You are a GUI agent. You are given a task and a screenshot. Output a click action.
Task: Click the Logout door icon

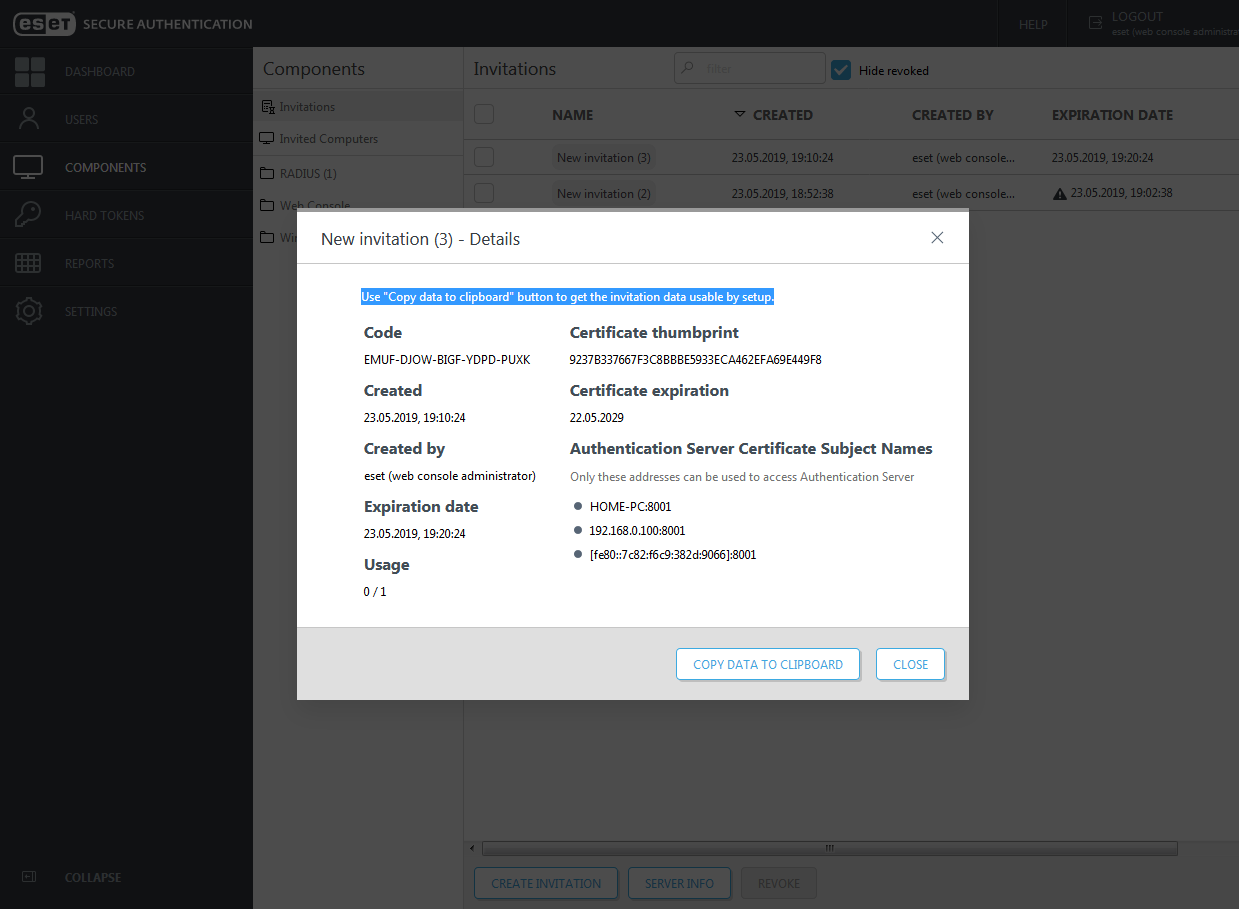(1095, 21)
